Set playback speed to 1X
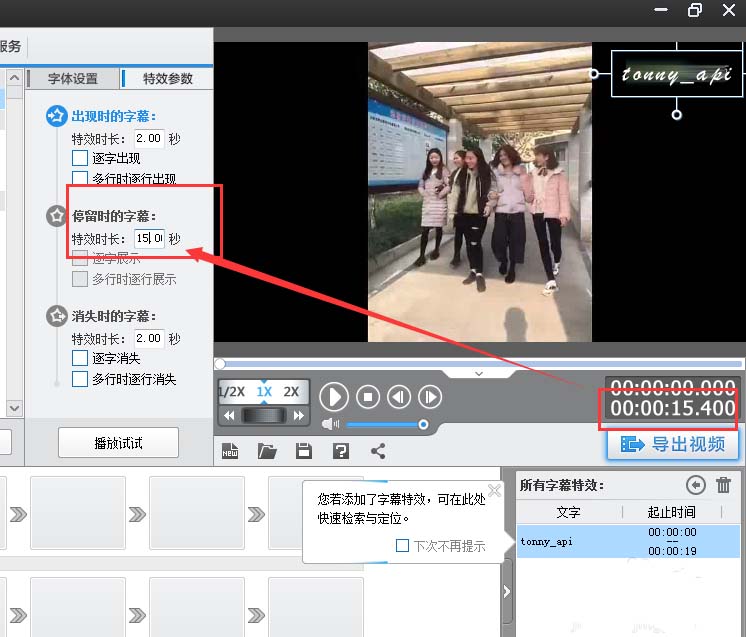The height and width of the screenshot is (637, 746). click(264, 392)
